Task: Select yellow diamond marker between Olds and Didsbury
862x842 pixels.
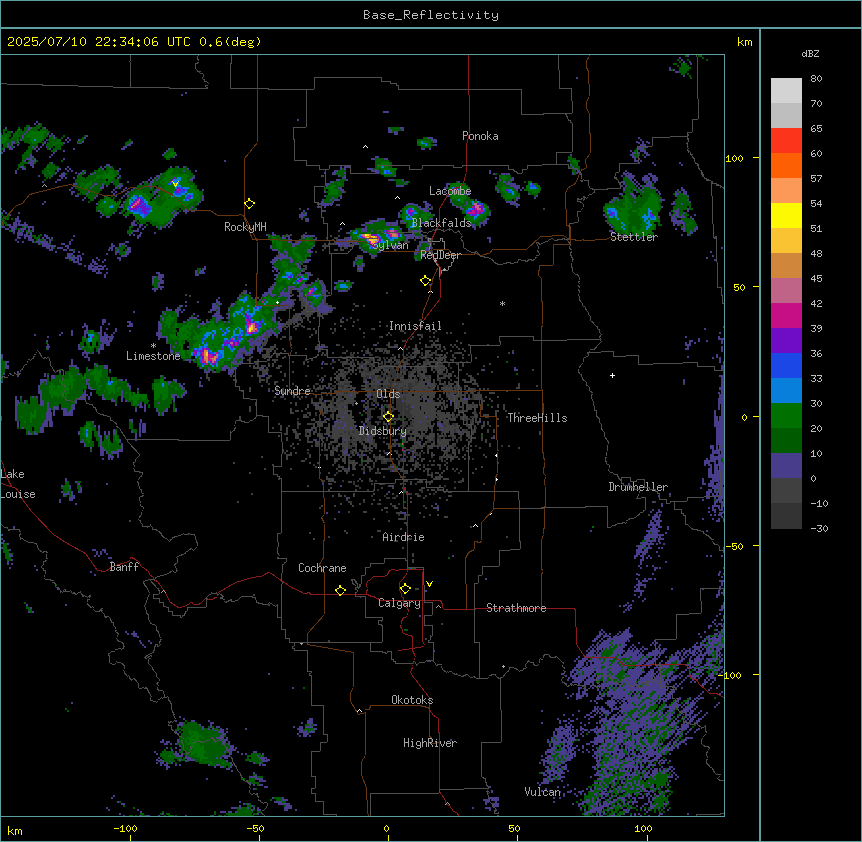Action: click(388, 416)
